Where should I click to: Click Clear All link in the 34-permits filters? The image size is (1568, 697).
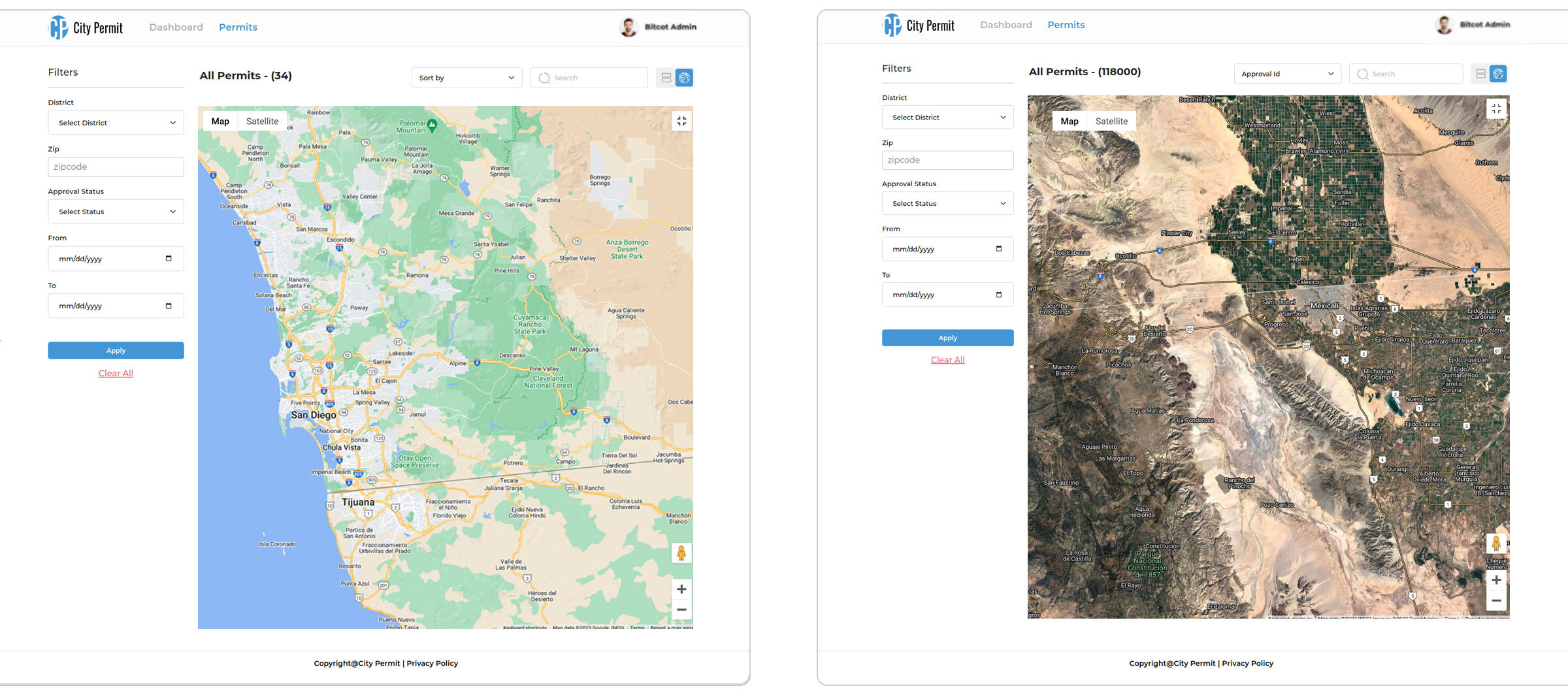point(116,373)
